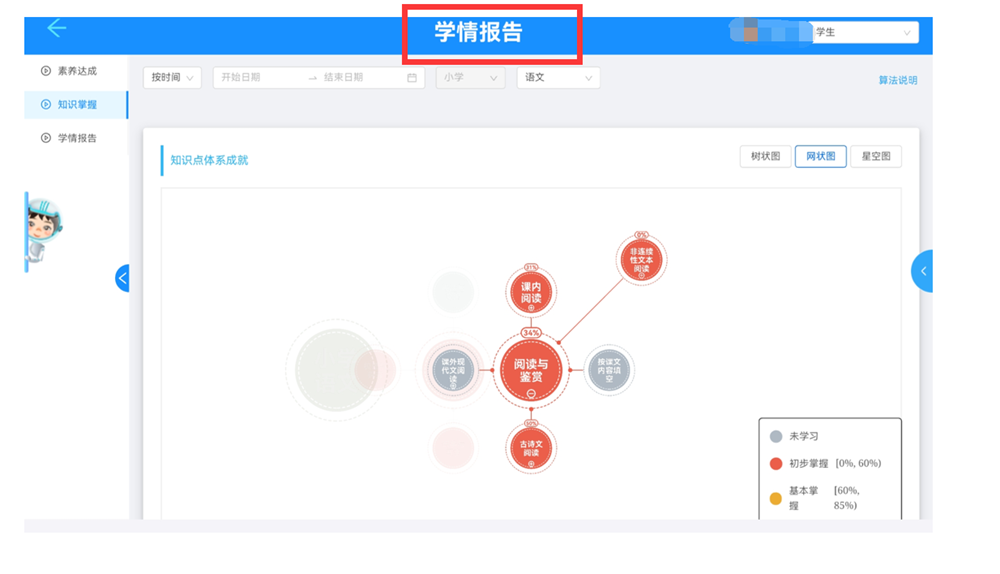Image resolution: width=1000 pixels, height=574 pixels.
Task: Click the [0%, 60%) legend range text
Action: click(x=858, y=464)
